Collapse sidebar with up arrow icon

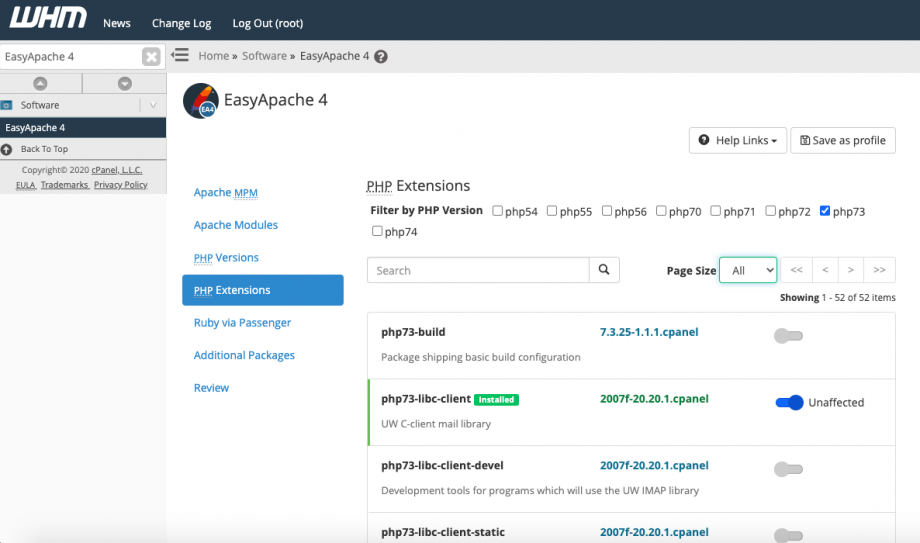point(40,83)
